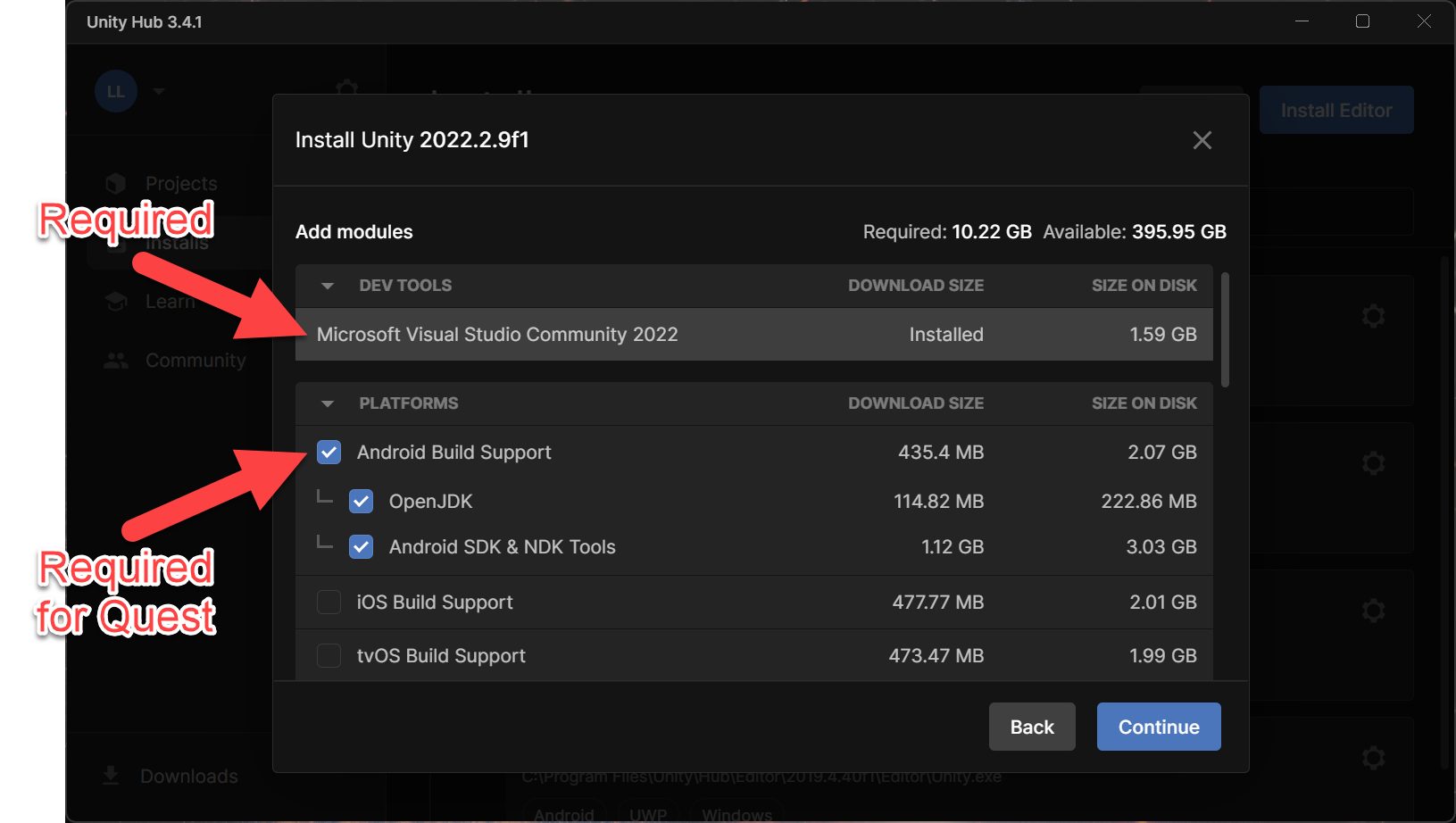Open the Community people icon
Screen dimensions: 1456x823
pyautogui.click(x=116, y=361)
